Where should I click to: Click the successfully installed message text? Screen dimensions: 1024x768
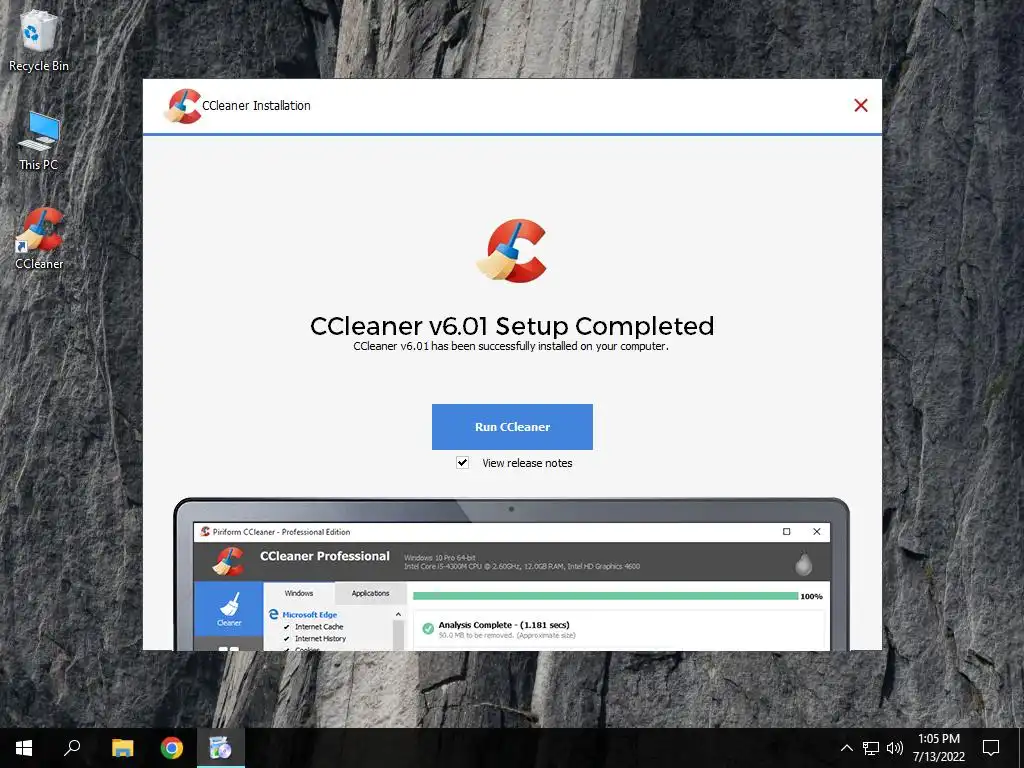coord(511,346)
